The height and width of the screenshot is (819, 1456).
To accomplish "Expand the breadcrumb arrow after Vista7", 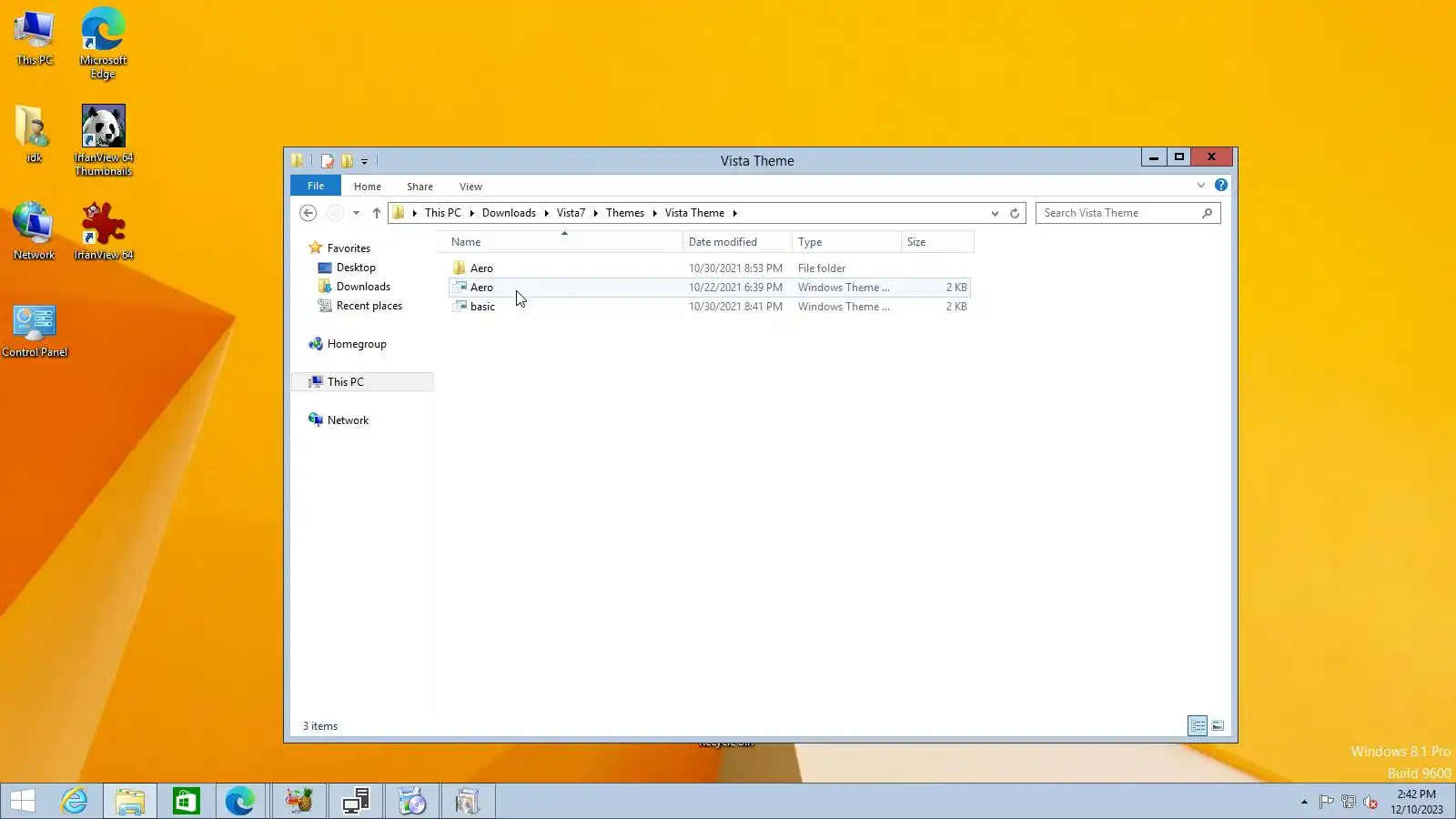I will coord(595,213).
